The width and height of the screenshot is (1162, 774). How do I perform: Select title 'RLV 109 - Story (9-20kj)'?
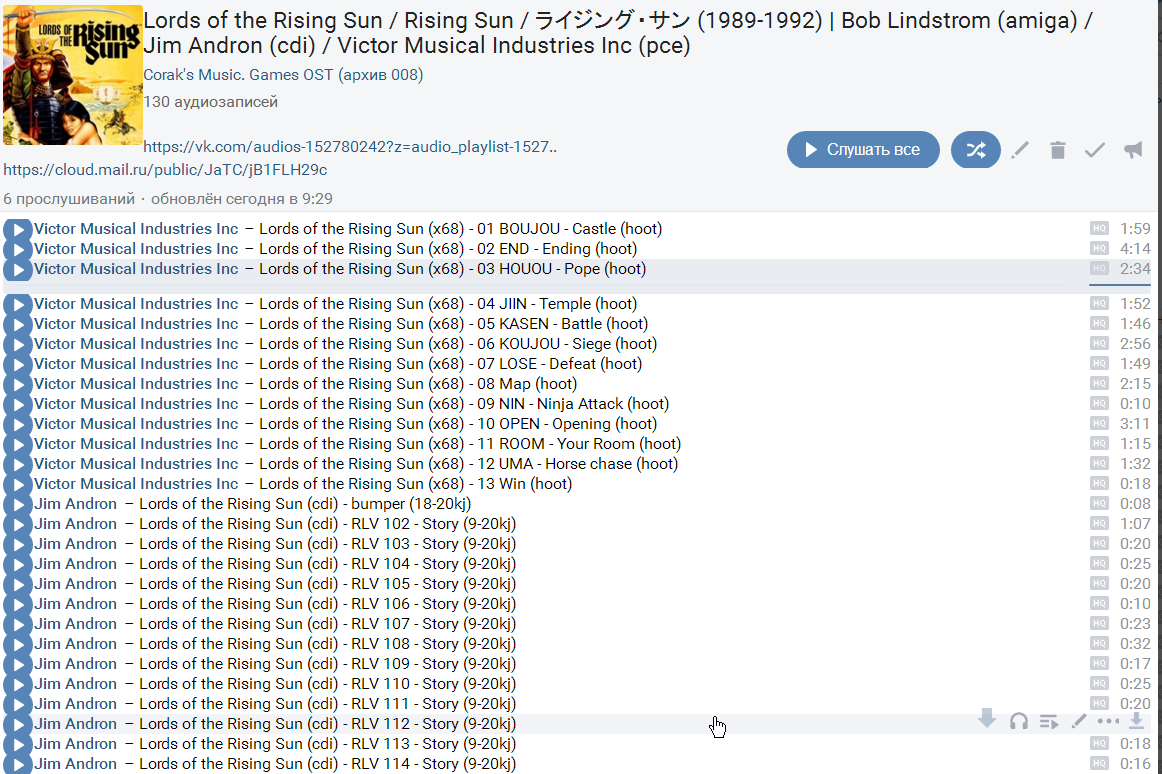click(434, 664)
